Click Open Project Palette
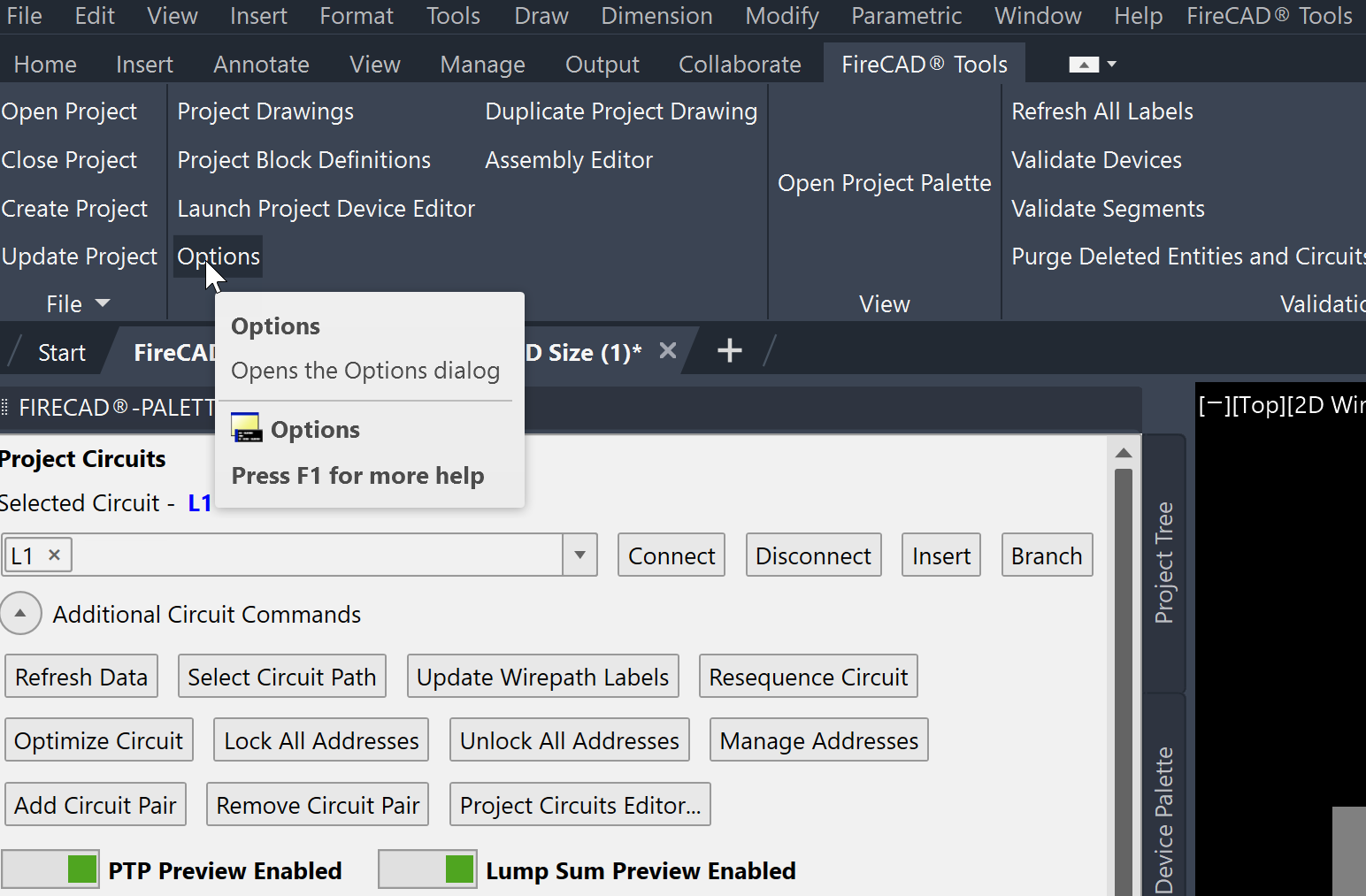The width and height of the screenshot is (1366, 896). tap(884, 183)
